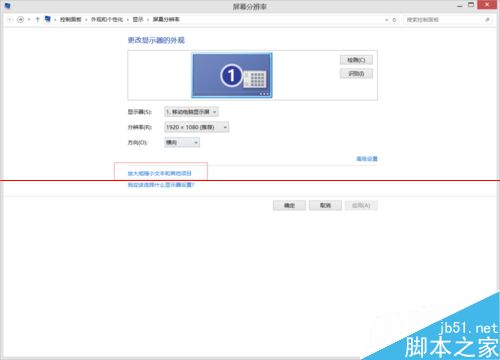The width and height of the screenshot is (500, 360).
Task: Open the 方向(O) orientation dropdown
Action: (182, 143)
